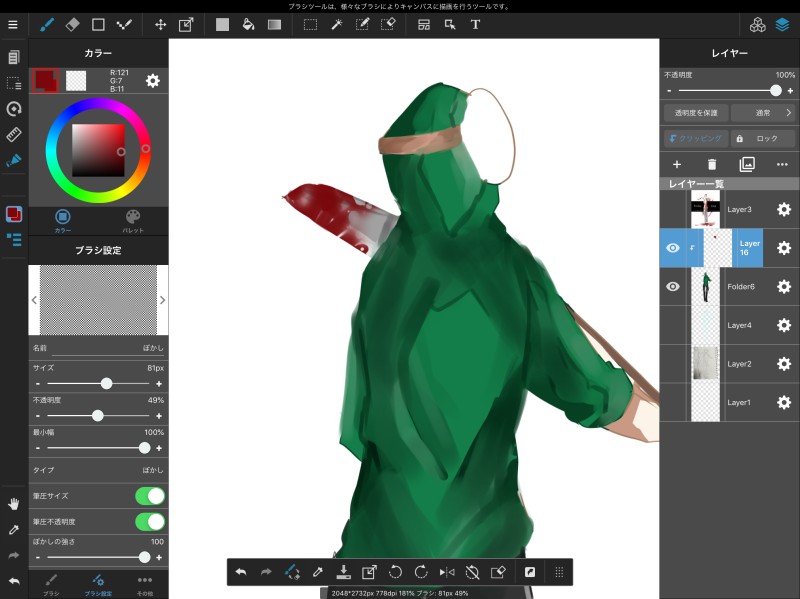Click the undo arrow in bottom toolbar
This screenshot has height=599, width=800.
click(241, 572)
